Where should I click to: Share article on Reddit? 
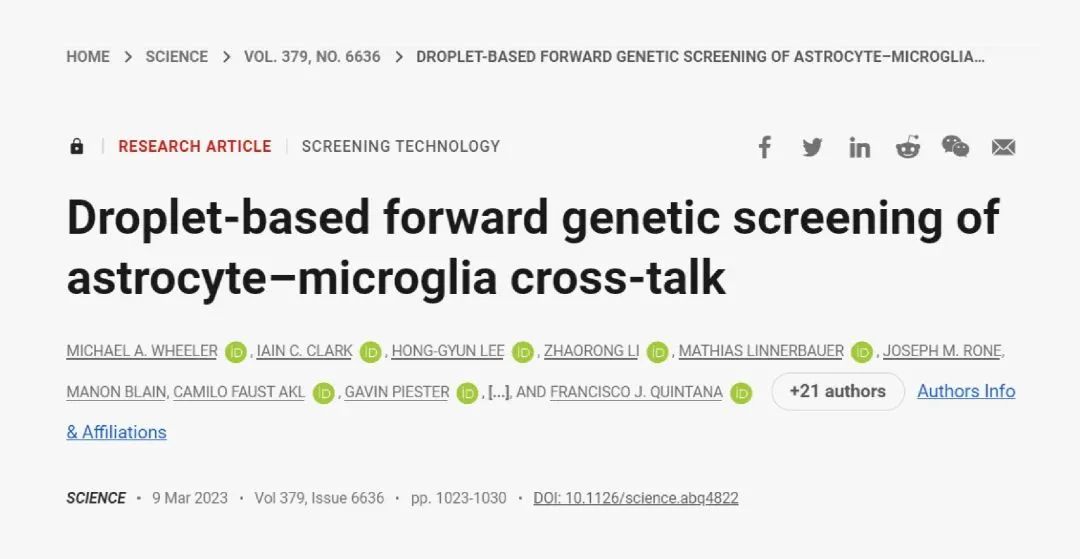[907, 148]
